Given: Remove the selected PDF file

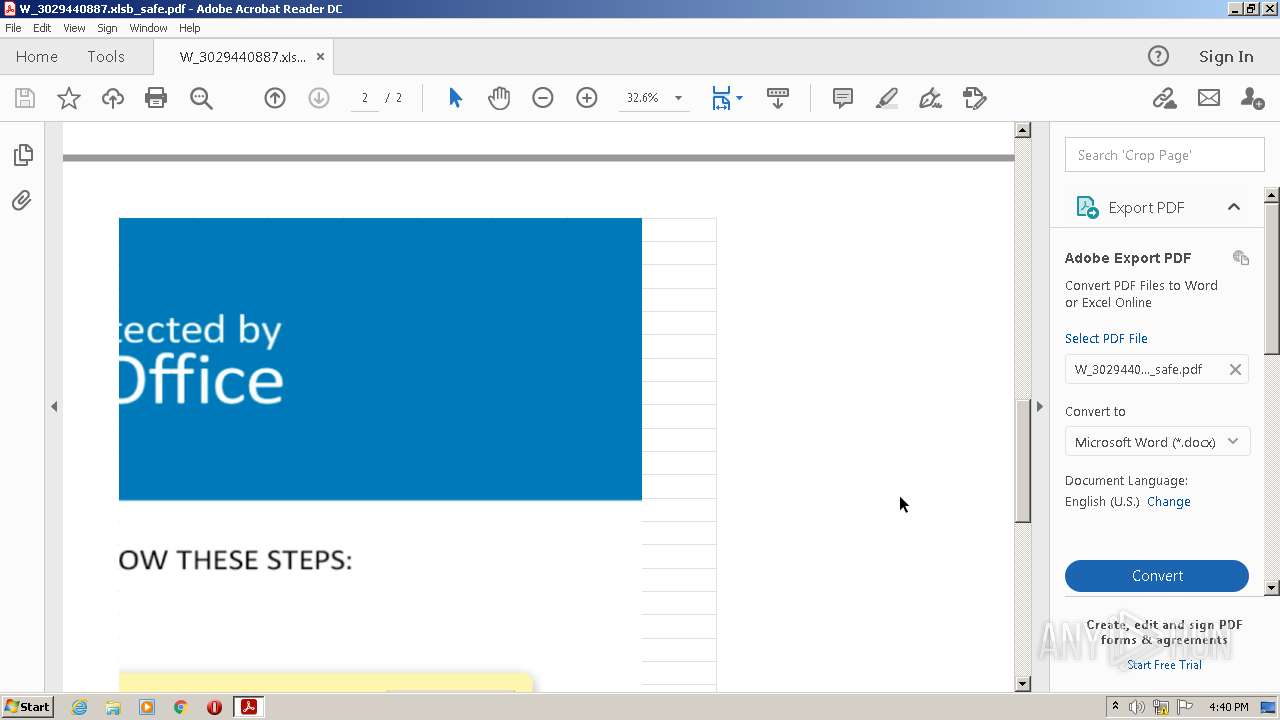Looking at the screenshot, I should pos(1235,369).
